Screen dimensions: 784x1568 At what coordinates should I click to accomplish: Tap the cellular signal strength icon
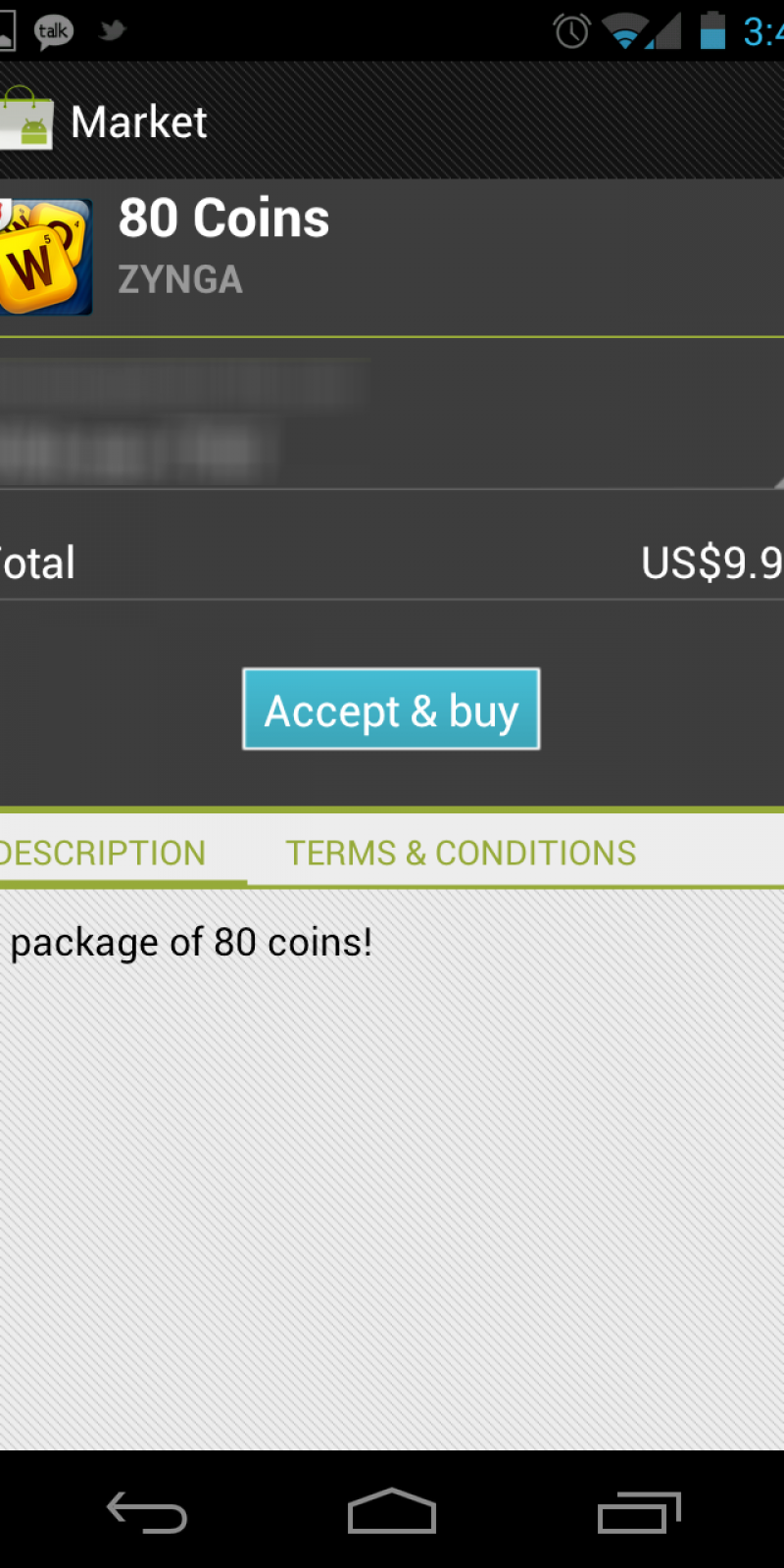click(665, 31)
